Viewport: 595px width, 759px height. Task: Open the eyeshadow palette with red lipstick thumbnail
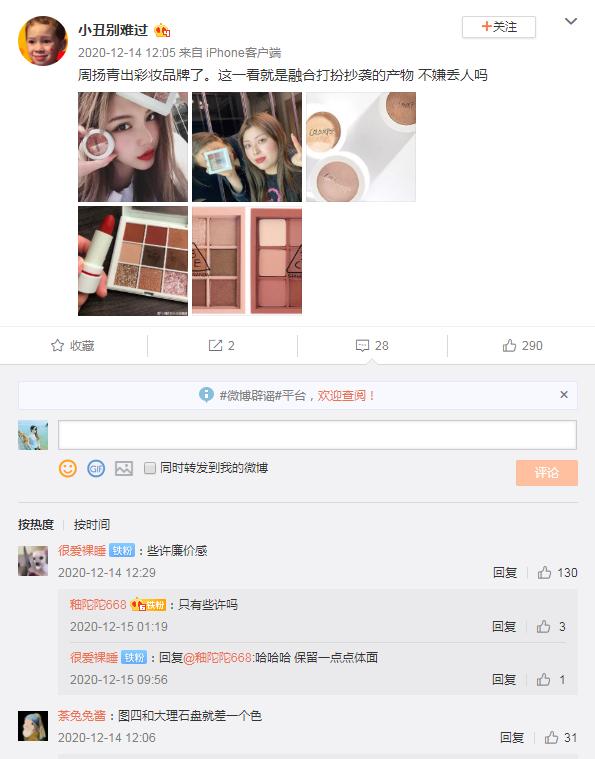[133, 261]
